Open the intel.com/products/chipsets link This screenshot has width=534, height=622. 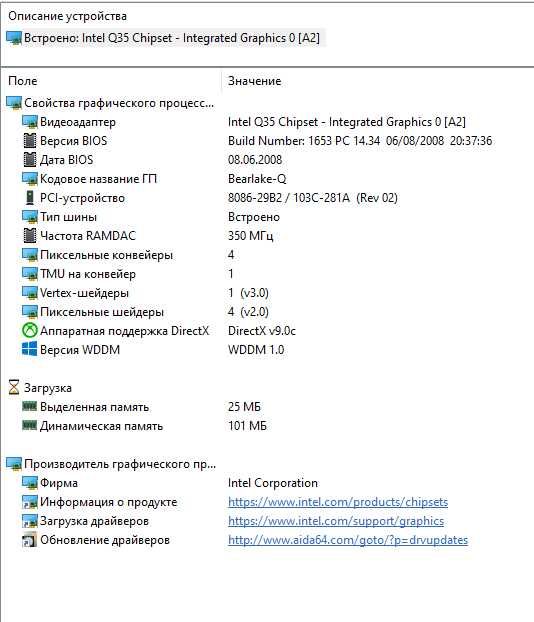point(338,502)
